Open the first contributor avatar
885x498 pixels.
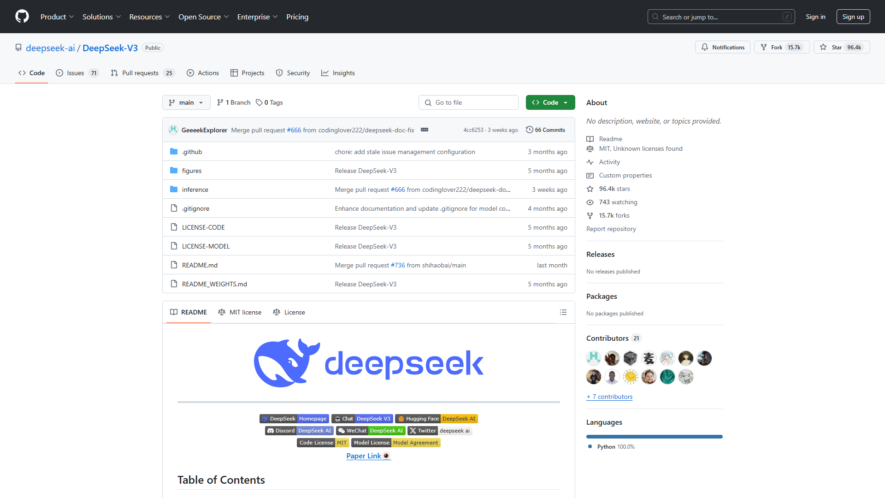pyautogui.click(x=593, y=357)
